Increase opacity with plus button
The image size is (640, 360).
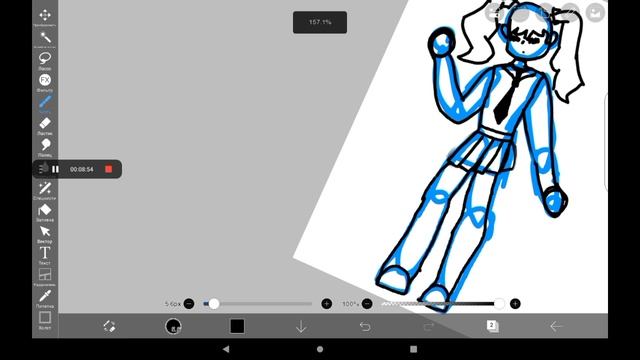coord(515,304)
